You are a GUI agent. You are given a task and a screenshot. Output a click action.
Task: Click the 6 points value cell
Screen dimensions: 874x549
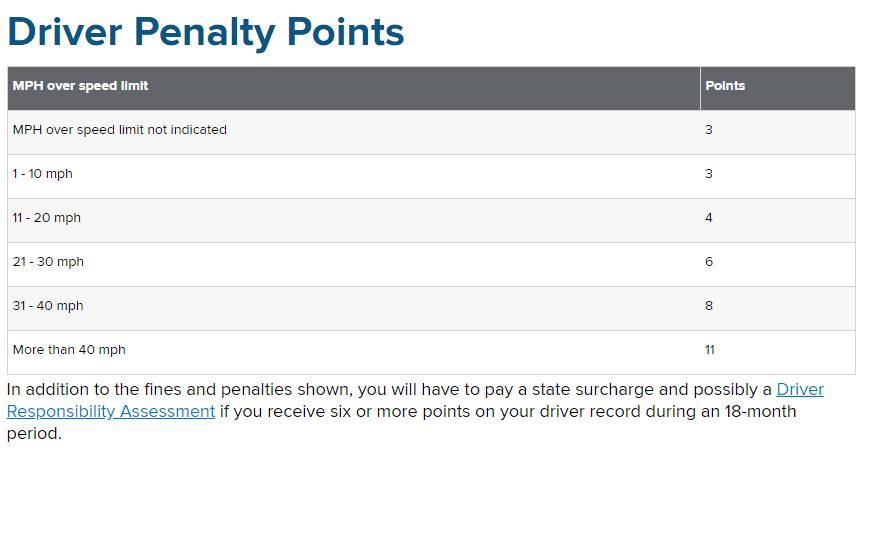coord(778,264)
